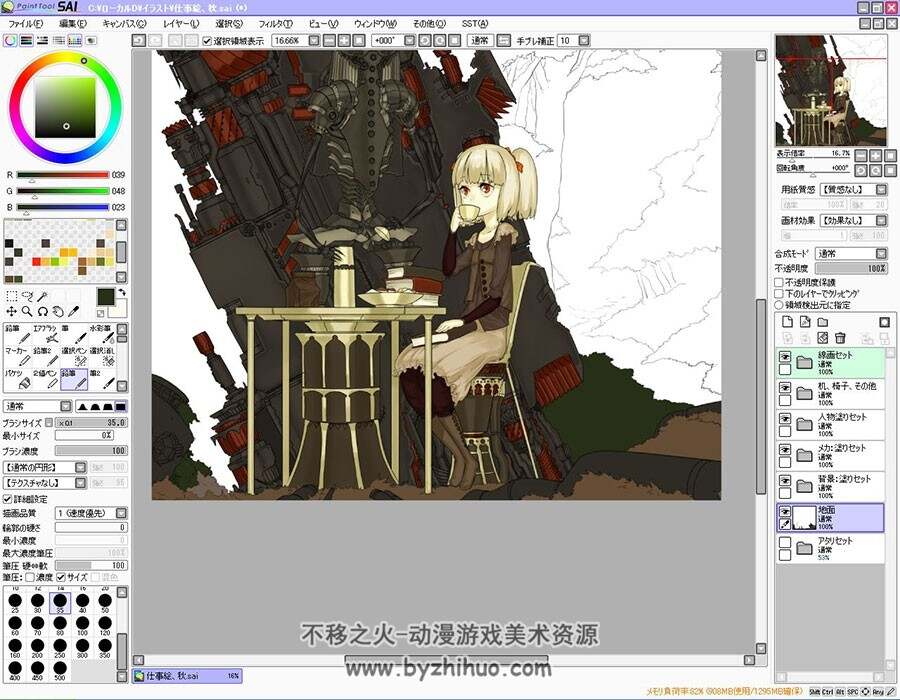Select the magic wand tool
Viewport: 900px width, 700px height.
42,296
